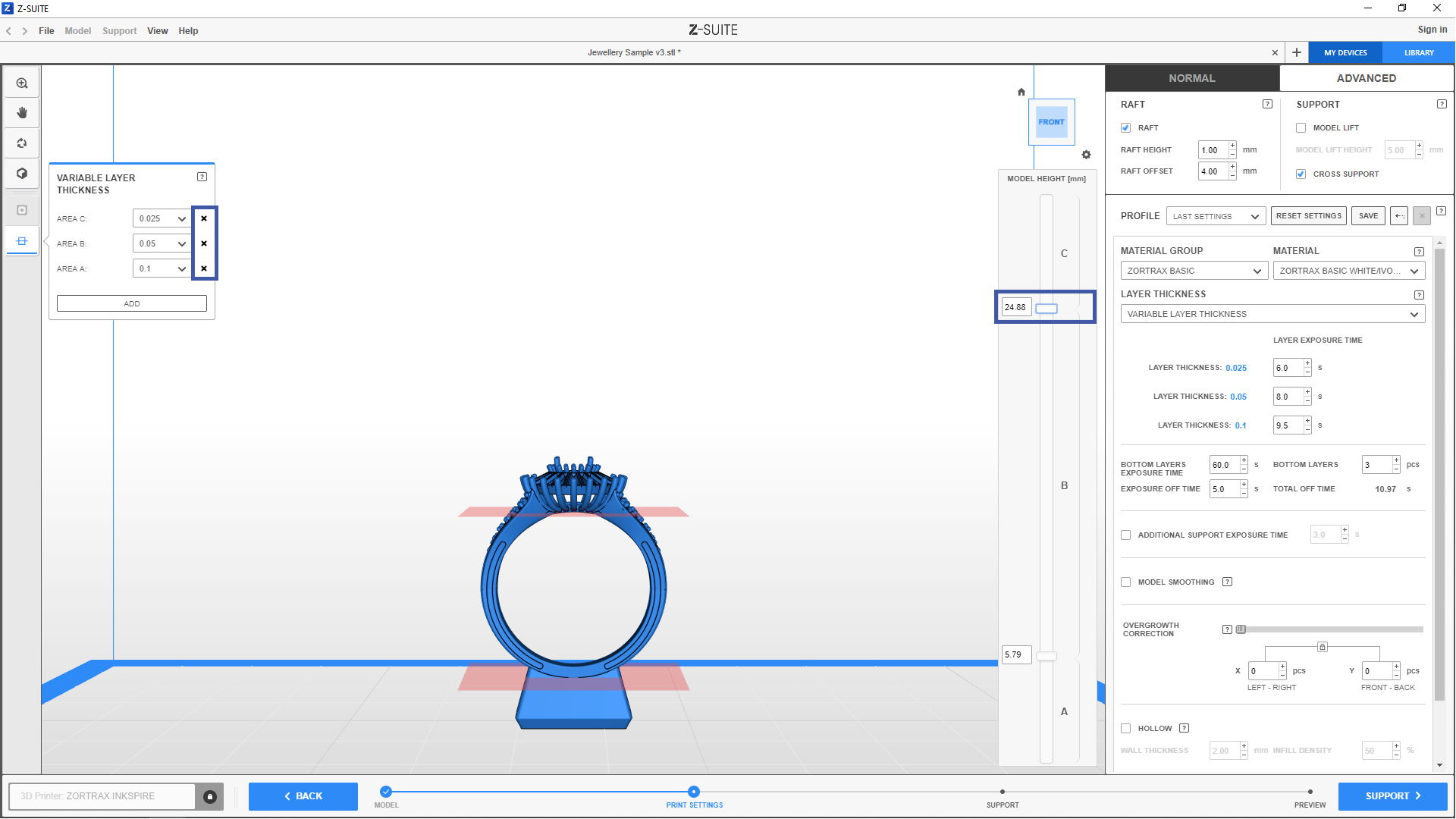Open the Profile Last Settings dropdown
This screenshot has width=1456, height=819.
tap(1216, 216)
